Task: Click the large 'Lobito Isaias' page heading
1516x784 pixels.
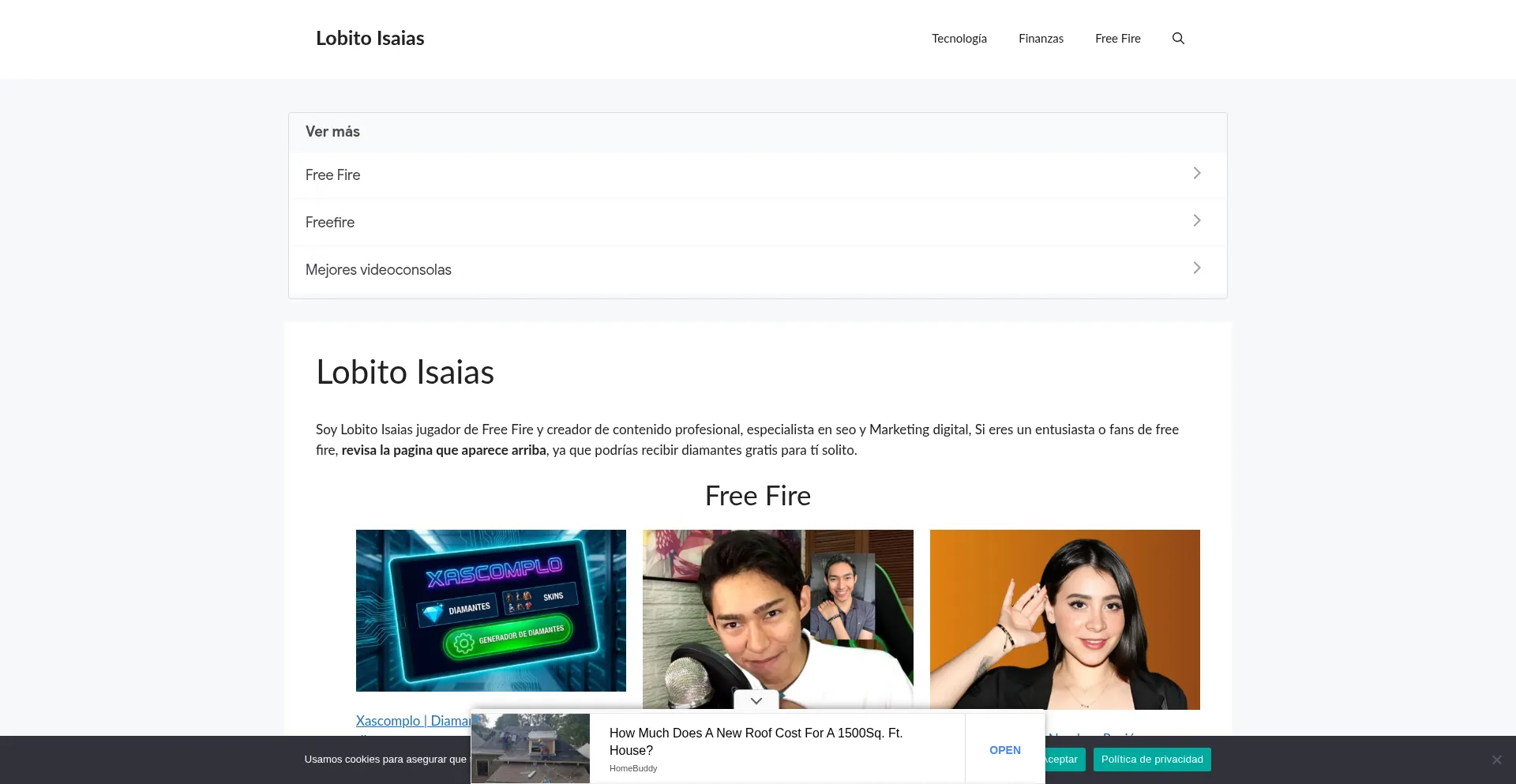Action: (x=405, y=372)
